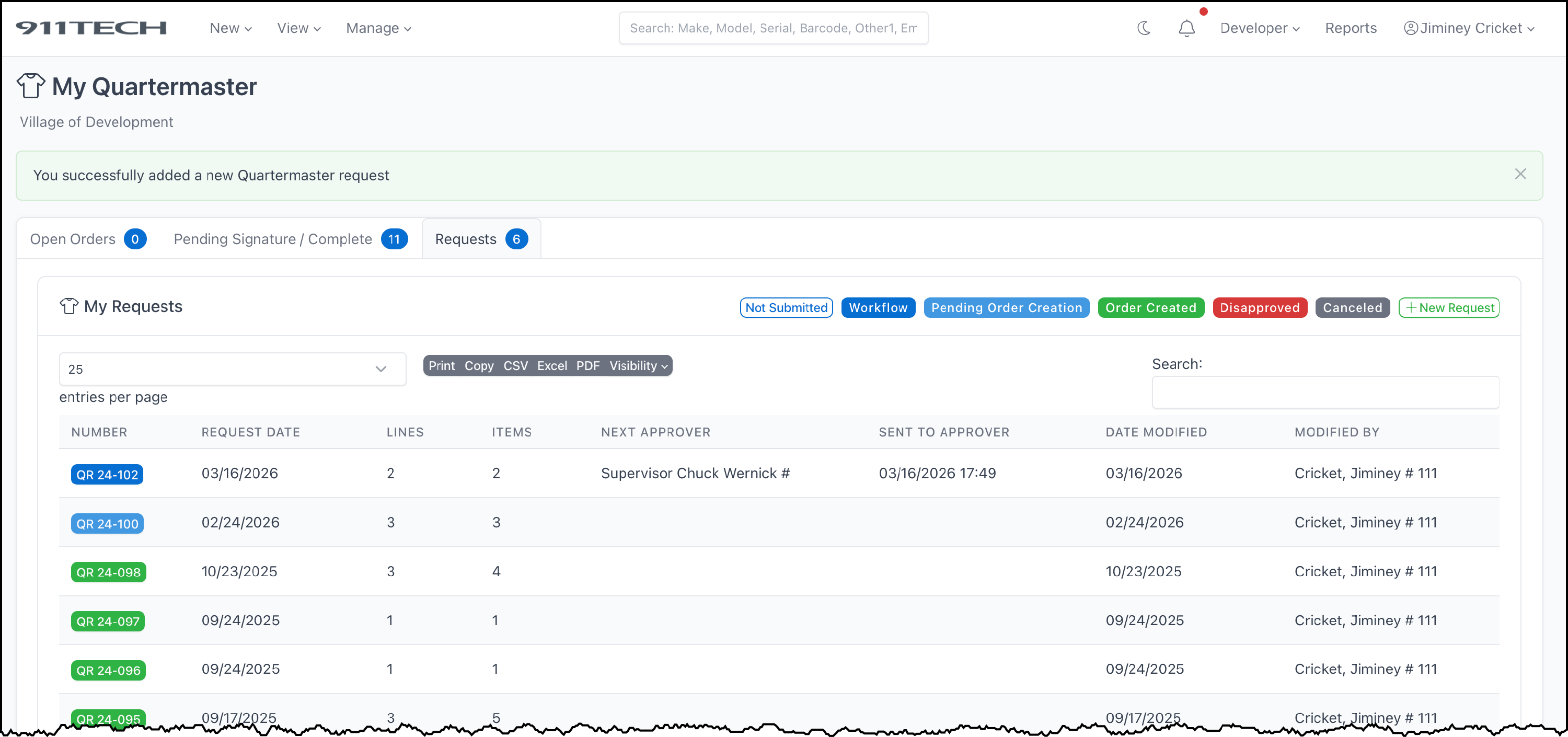This screenshot has height=737, width=1568.
Task: Open notifications bell icon
Action: pyautogui.click(x=1186, y=28)
